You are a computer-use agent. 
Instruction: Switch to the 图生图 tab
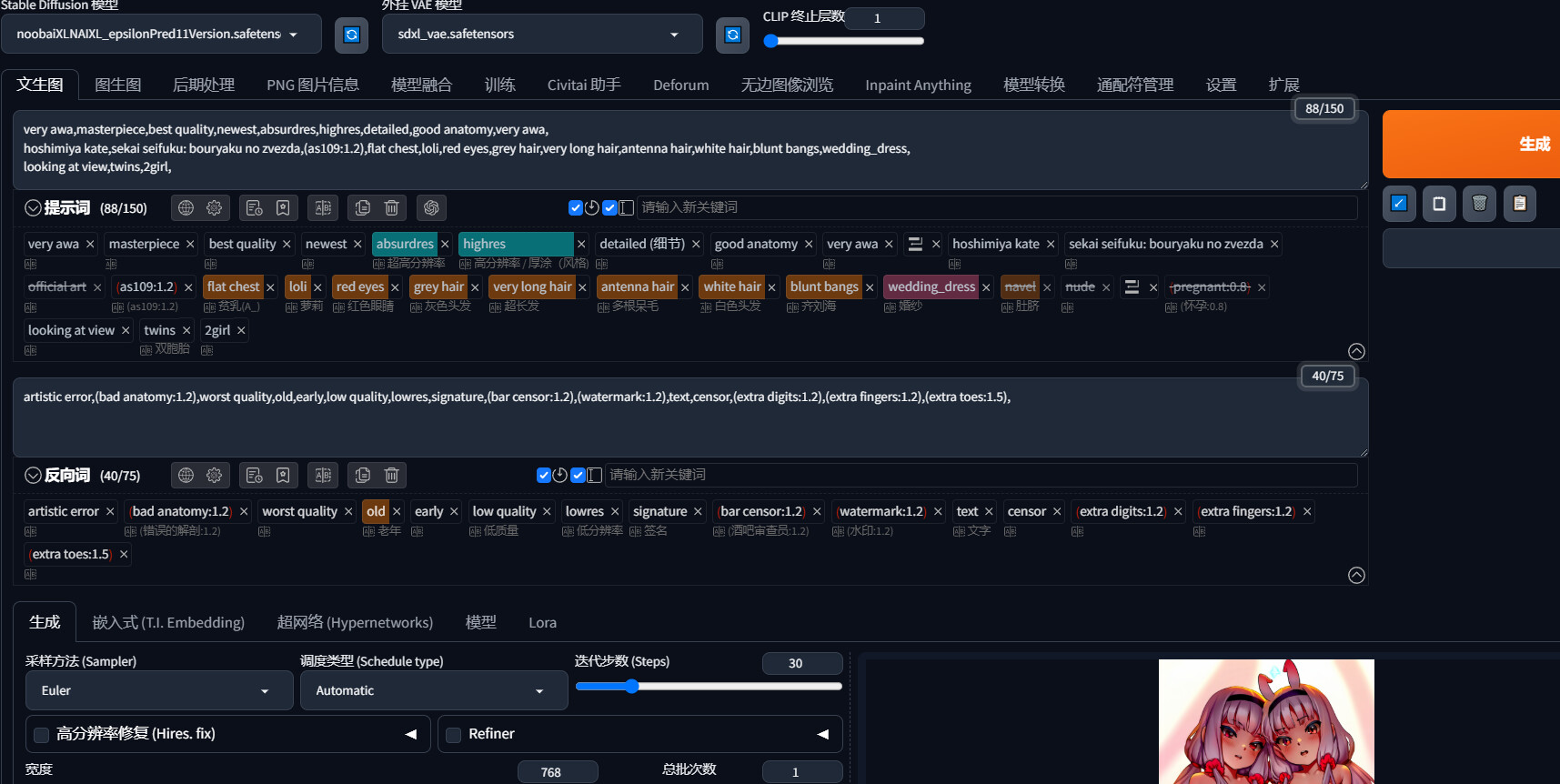tap(118, 85)
